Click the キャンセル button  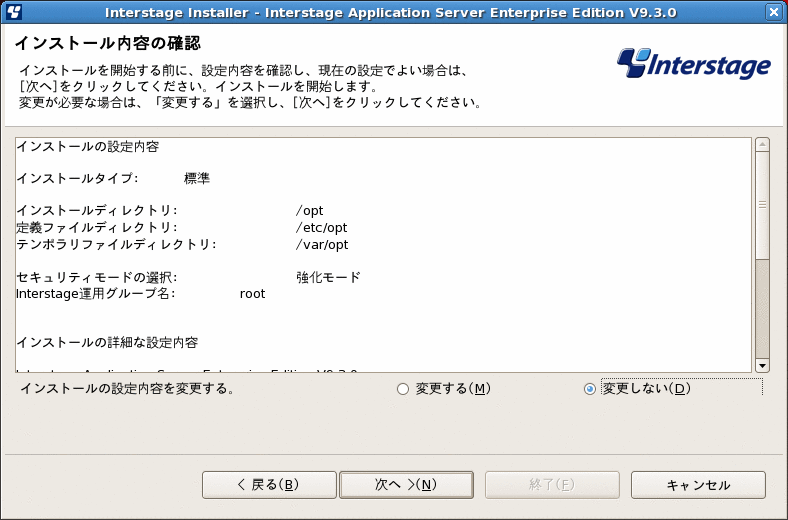click(x=699, y=485)
